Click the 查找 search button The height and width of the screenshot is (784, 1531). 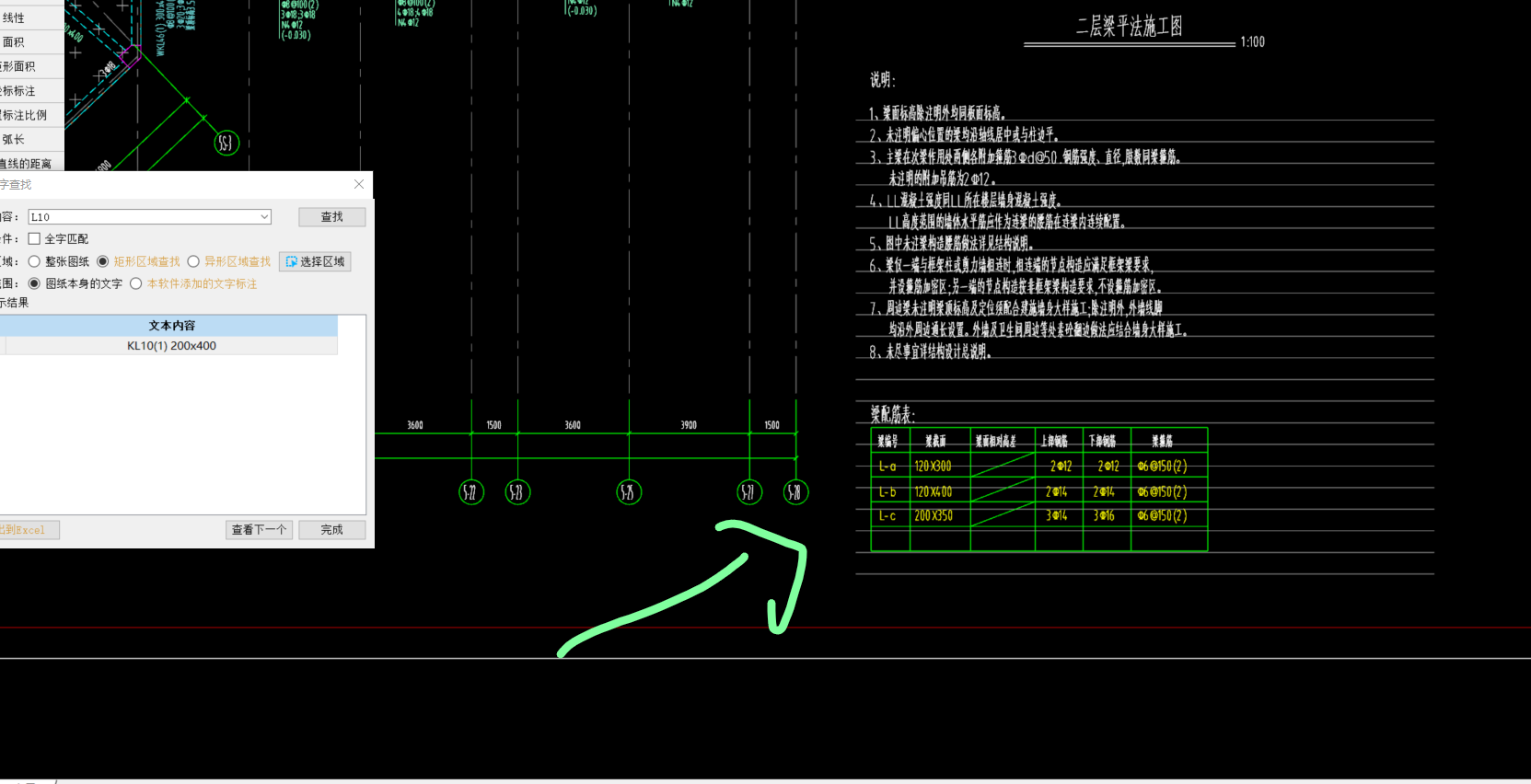(x=331, y=217)
